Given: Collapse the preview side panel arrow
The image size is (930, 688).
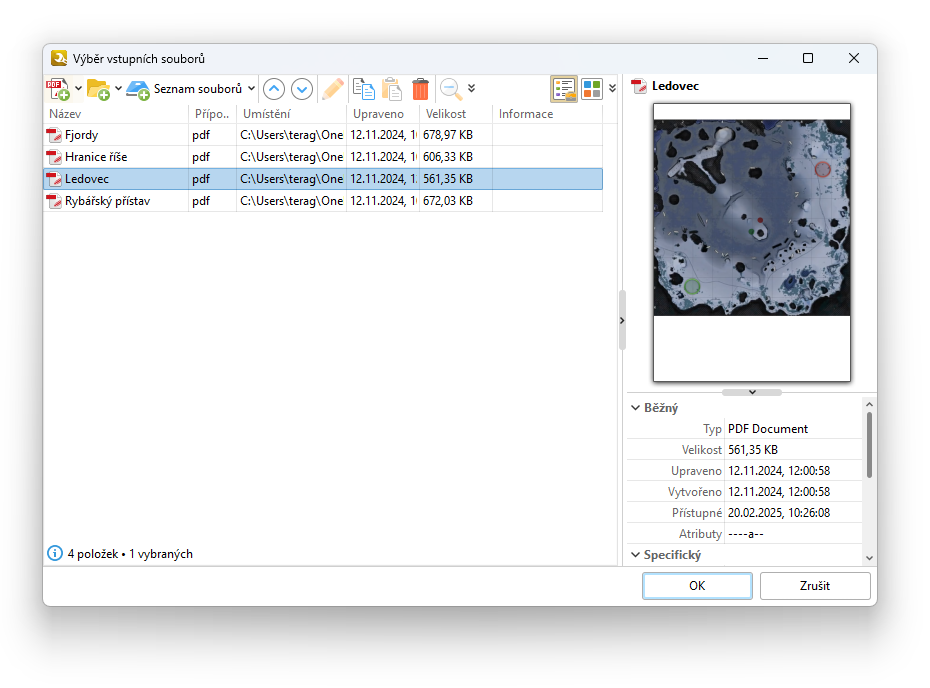Looking at the screenshot, I should click(x=622, y=320).
